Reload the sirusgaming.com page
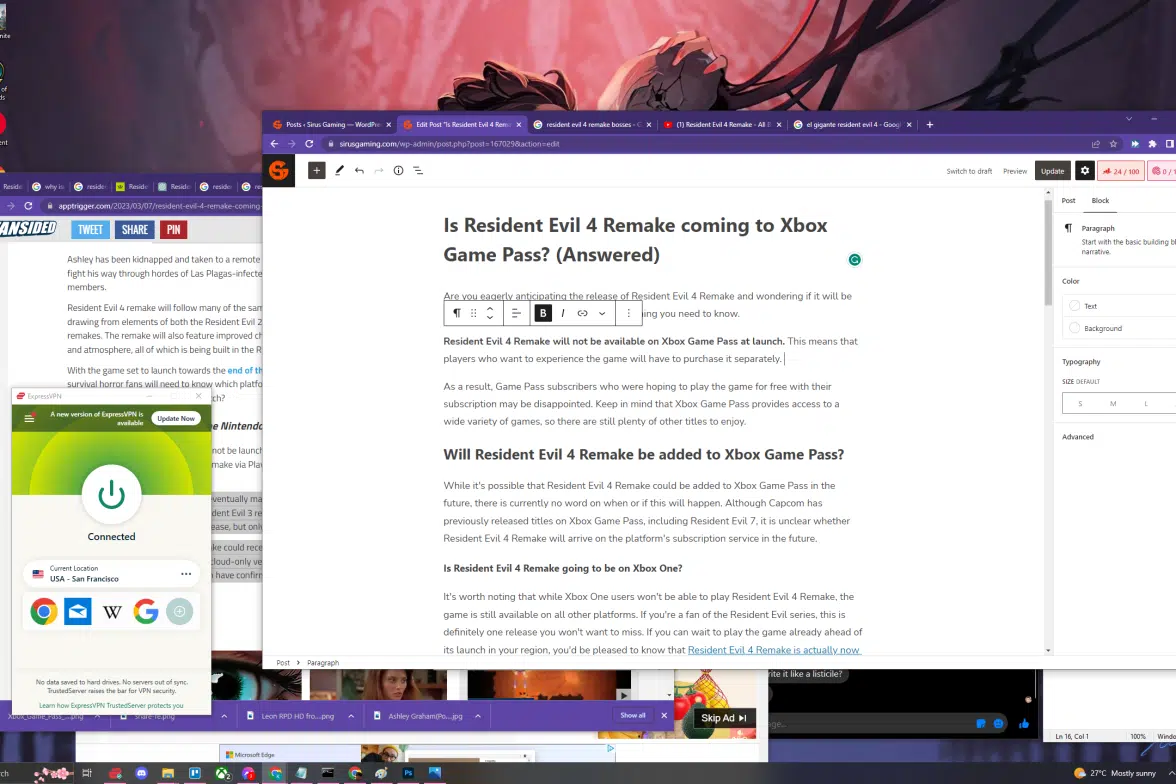The width and height of the screenshot is (1176, 784). [309, 144]
